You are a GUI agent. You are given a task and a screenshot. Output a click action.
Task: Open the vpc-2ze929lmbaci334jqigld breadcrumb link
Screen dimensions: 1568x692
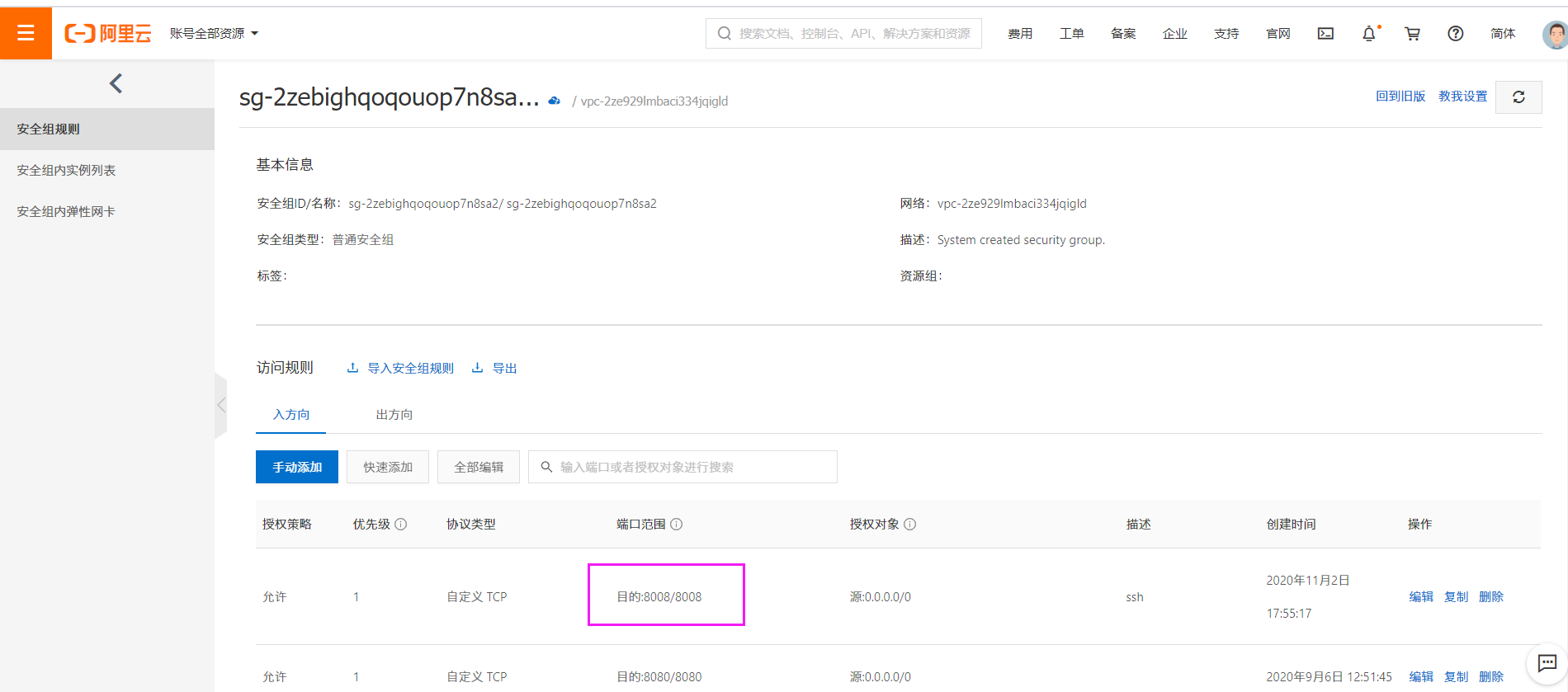654,101
